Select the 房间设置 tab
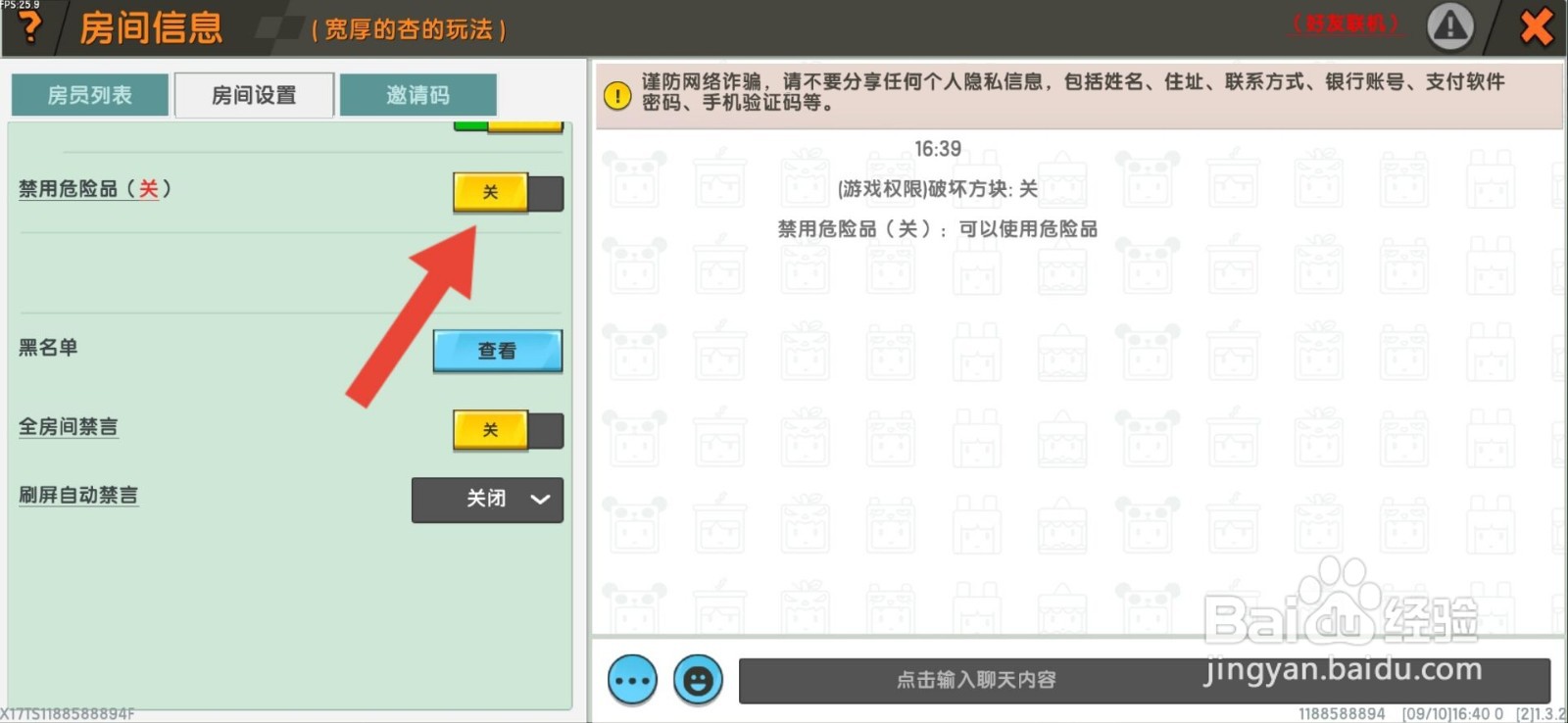Screen dimensions: 1568x723 (x=254, y=95)
